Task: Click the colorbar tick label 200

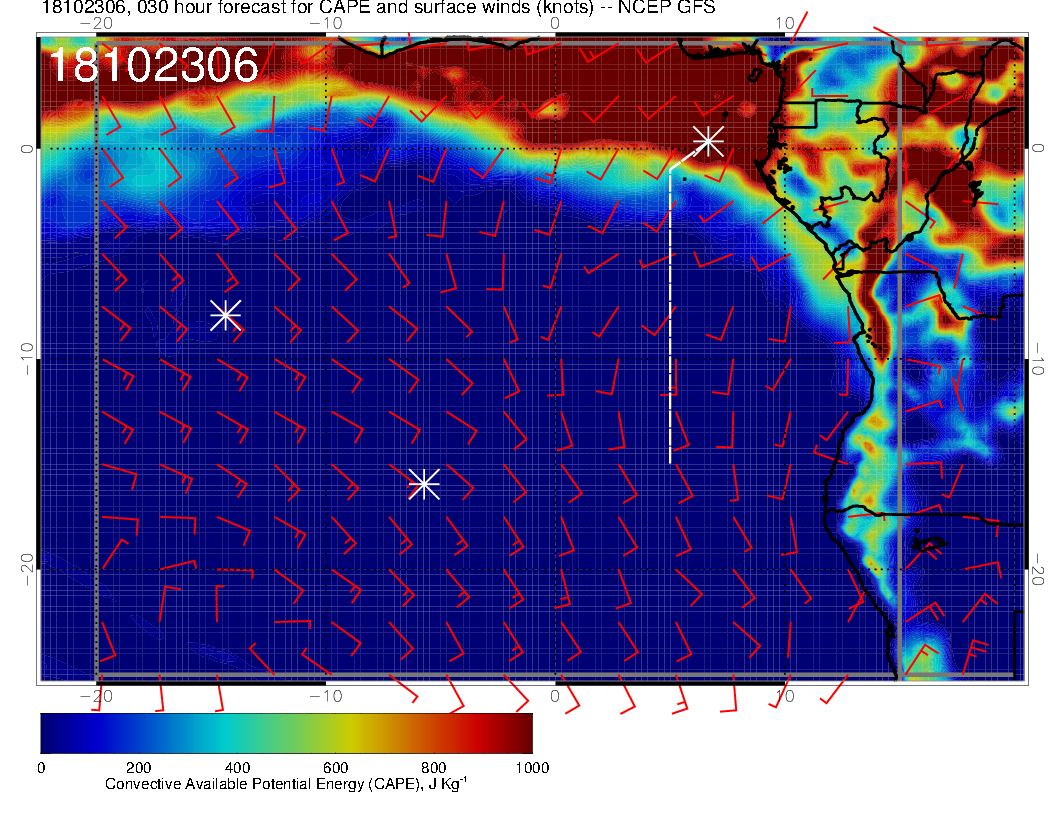Action: click(138, 768)
